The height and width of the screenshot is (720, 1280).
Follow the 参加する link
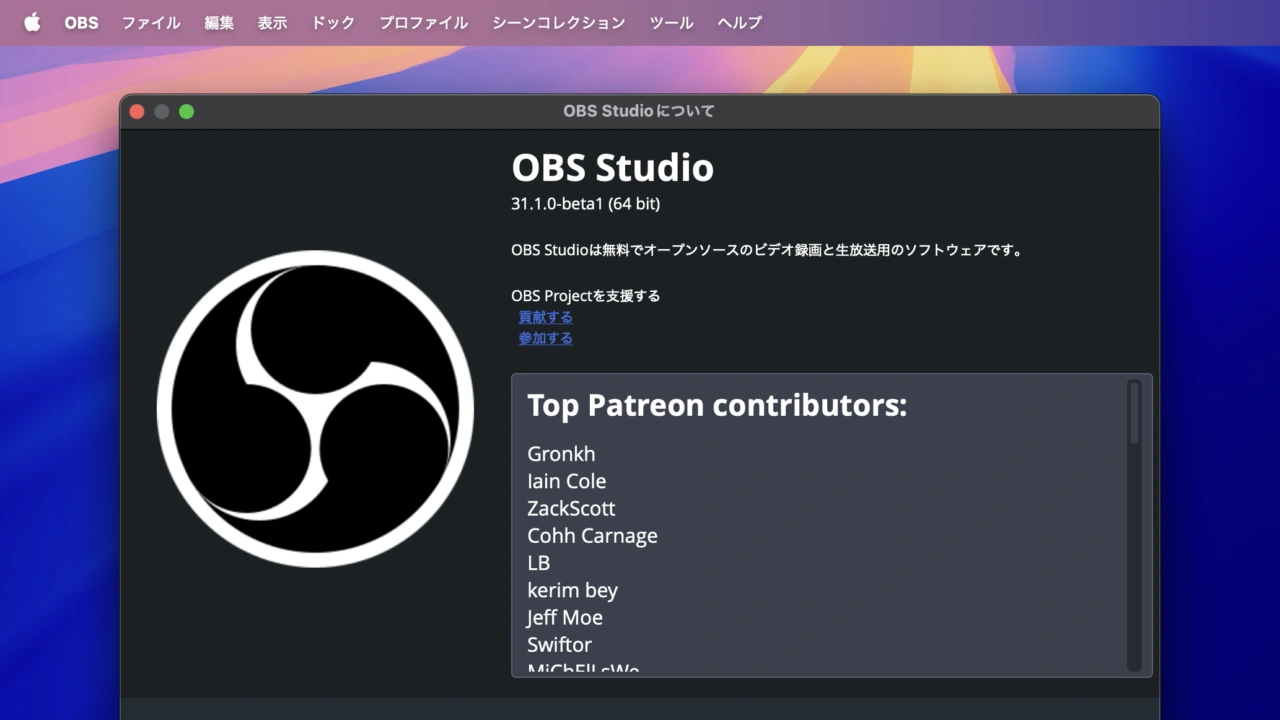point(545,338)
